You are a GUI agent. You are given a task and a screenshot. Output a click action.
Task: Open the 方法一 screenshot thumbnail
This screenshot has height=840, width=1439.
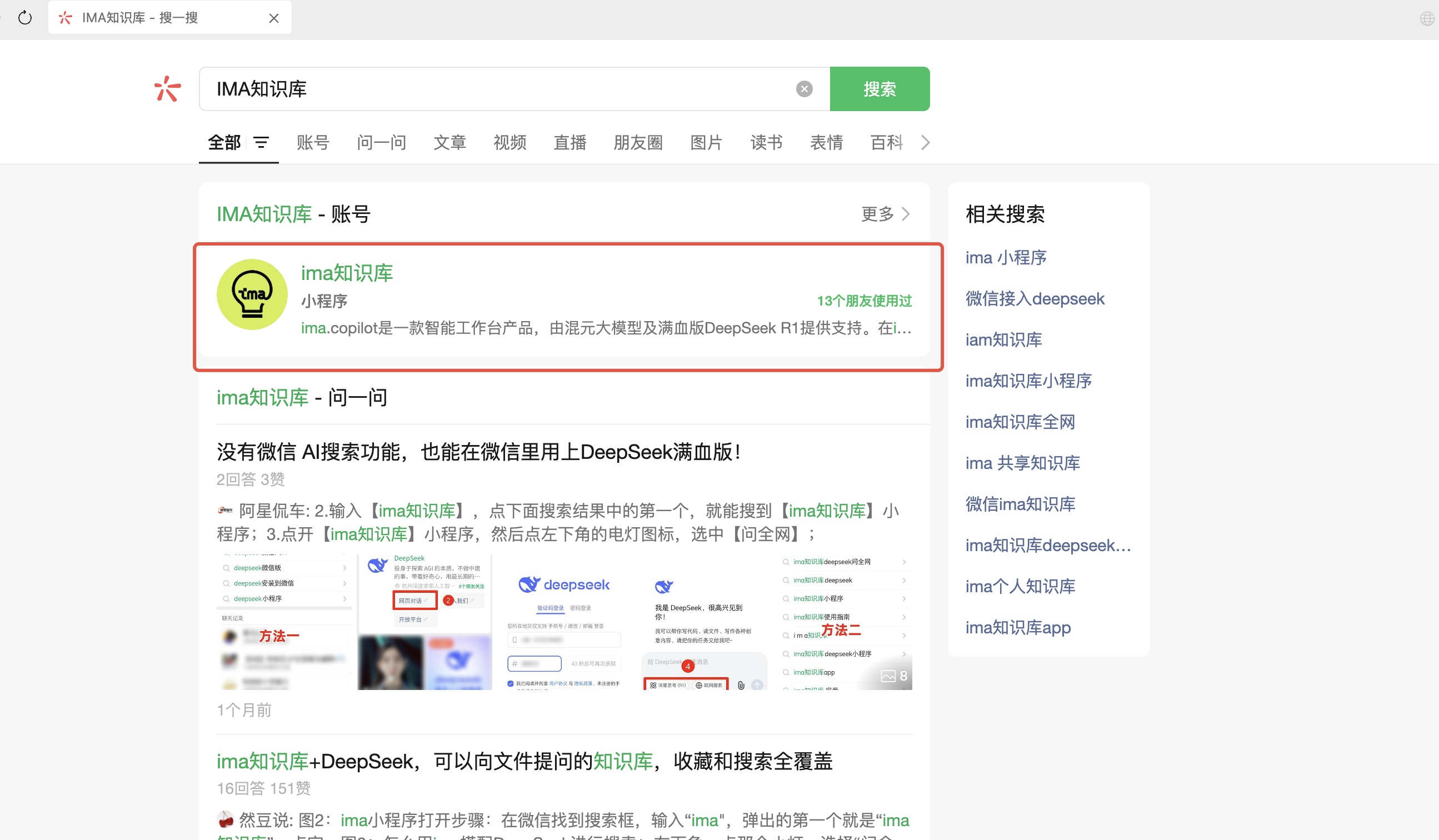pos(284,622)
